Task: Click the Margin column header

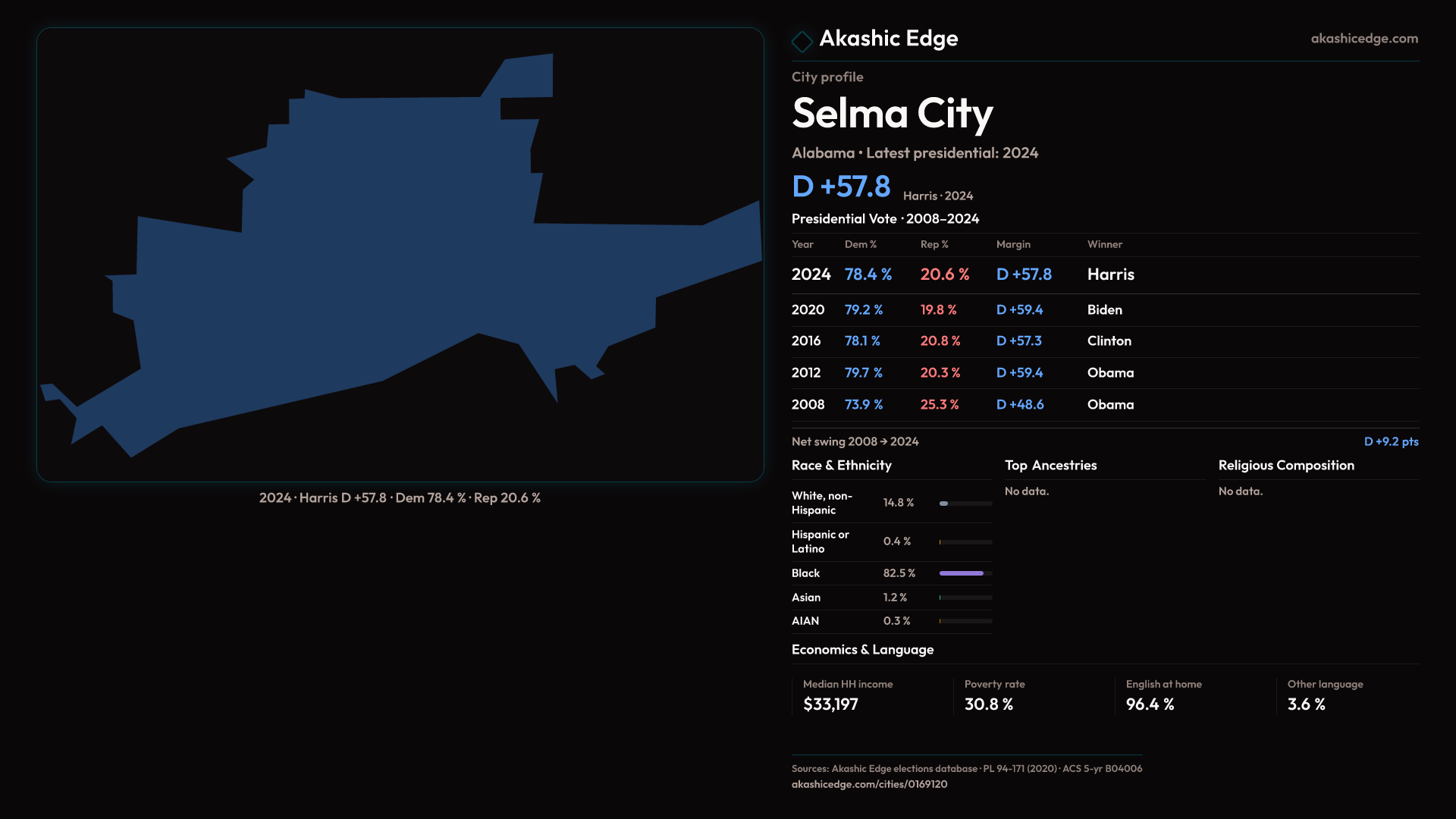Action: click(1013, 244)
